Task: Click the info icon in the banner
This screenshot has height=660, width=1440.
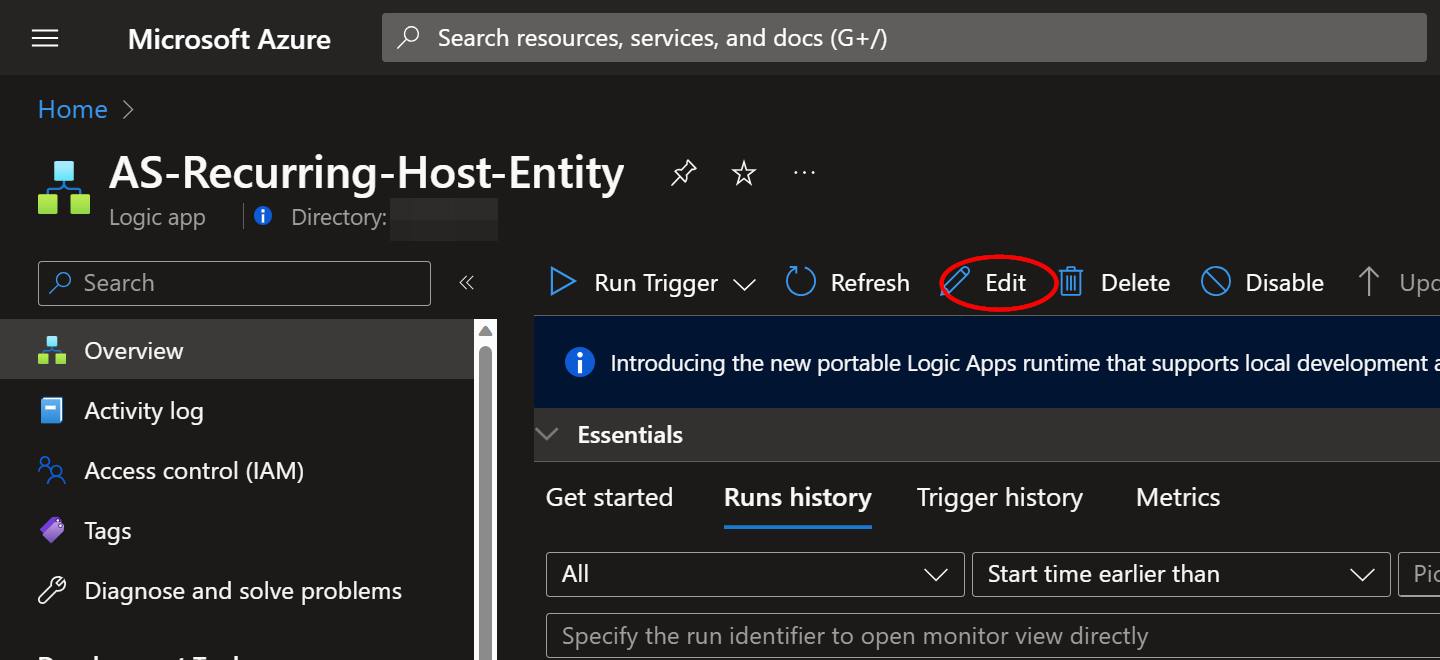Action: (x=580, y=362)
